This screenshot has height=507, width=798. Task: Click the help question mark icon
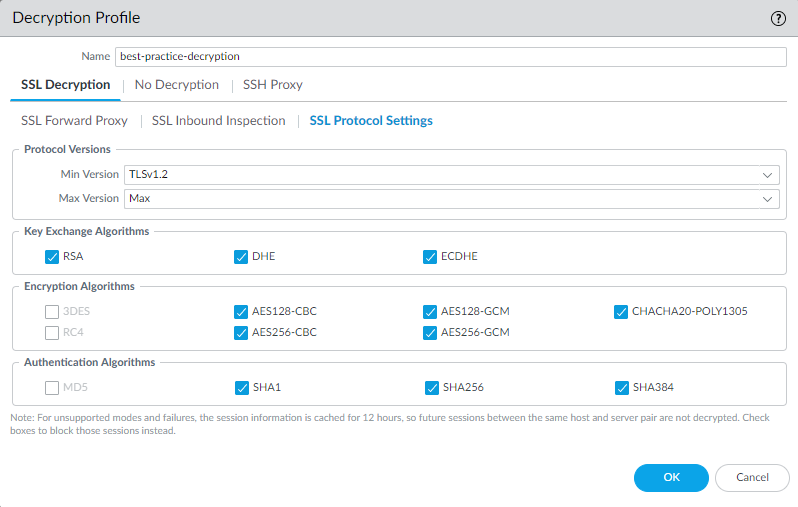[778, 18]
